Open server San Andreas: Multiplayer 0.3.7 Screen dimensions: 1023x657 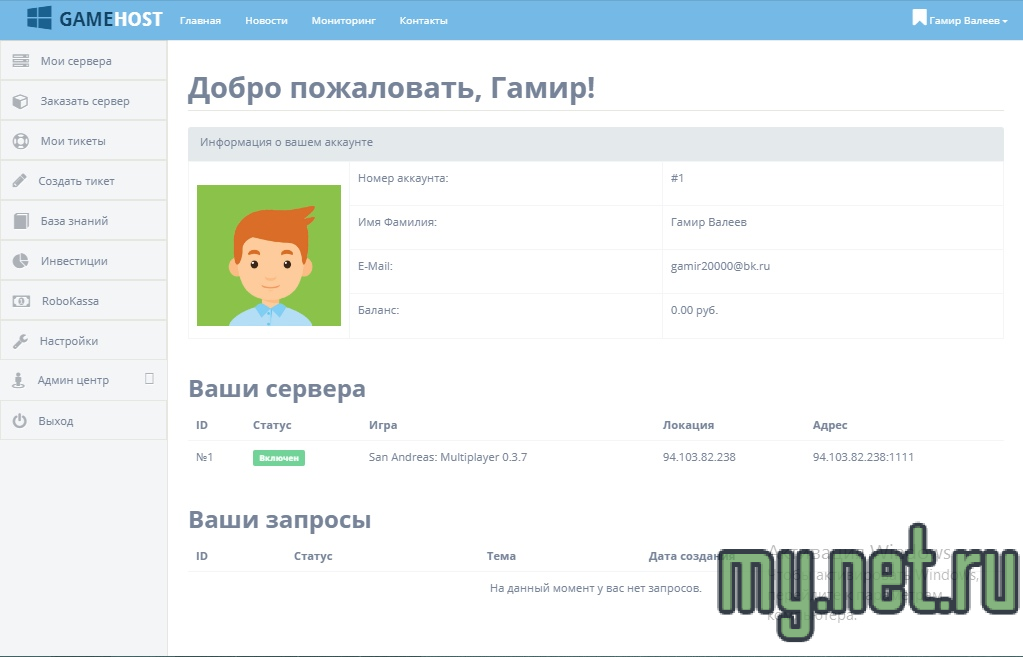tap(447, 457)
